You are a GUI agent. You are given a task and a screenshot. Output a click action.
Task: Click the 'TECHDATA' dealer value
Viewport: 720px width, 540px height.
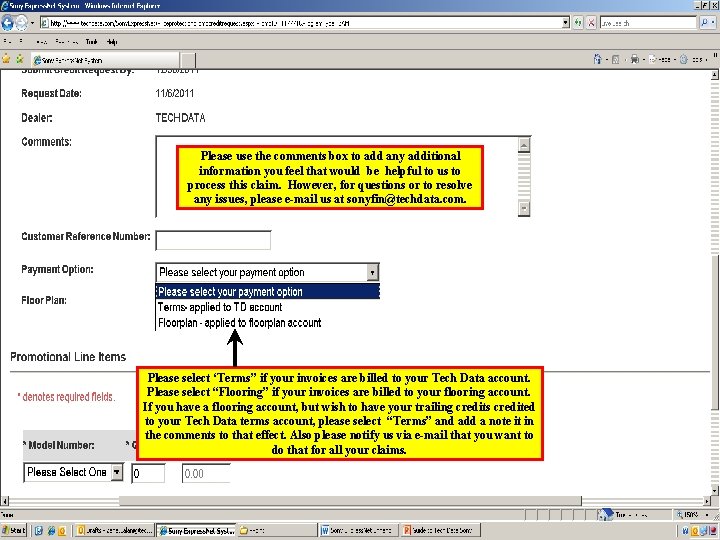point(180,118)
